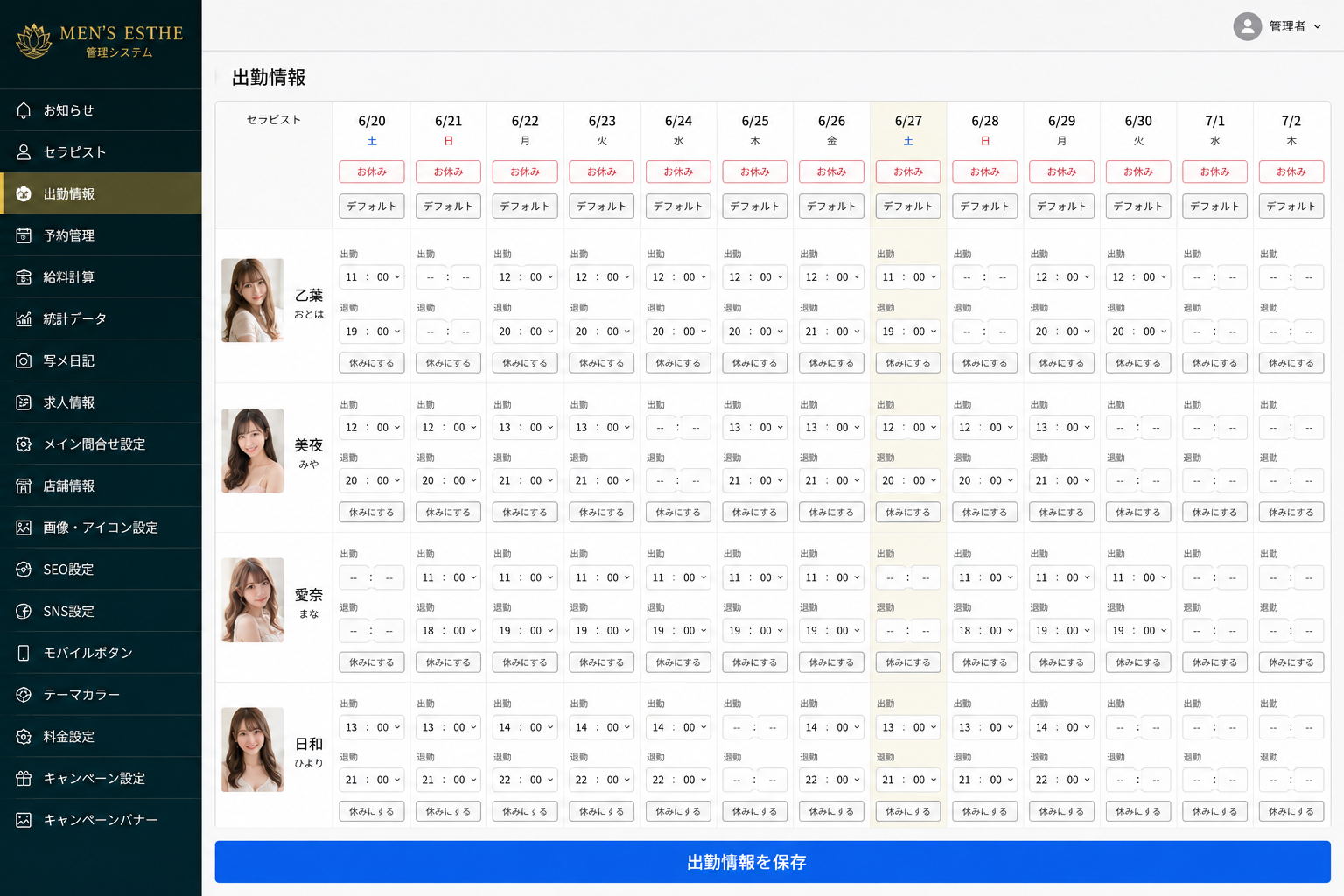This screenshot has height=896, width=1344.
Task: Click the キャンペーンバナー image icon
Action: pyautogui.click(x=24, y=820)
